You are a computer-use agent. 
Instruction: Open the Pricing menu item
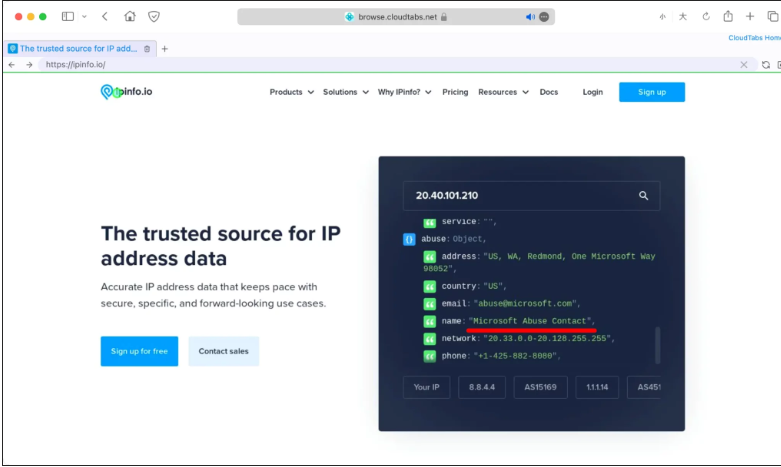[x=455, y=92]
